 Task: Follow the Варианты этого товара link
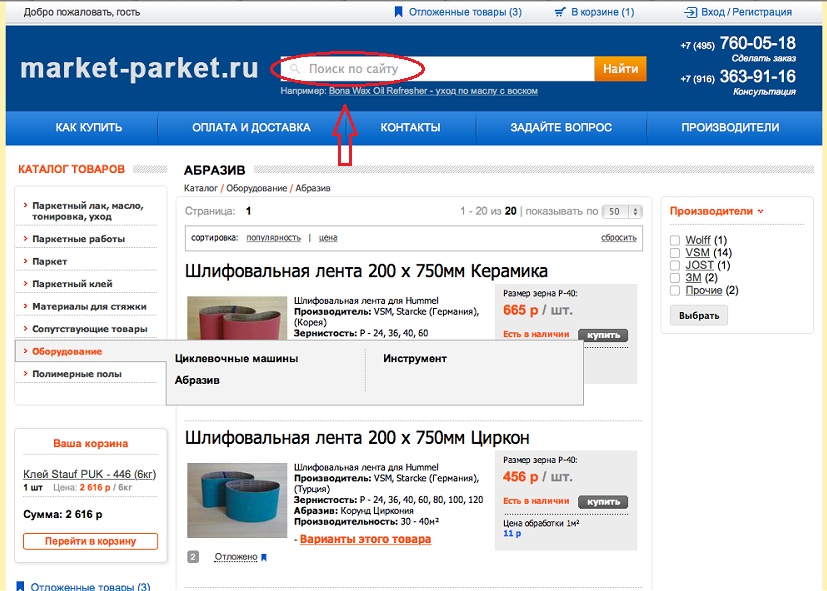[366, 539]
